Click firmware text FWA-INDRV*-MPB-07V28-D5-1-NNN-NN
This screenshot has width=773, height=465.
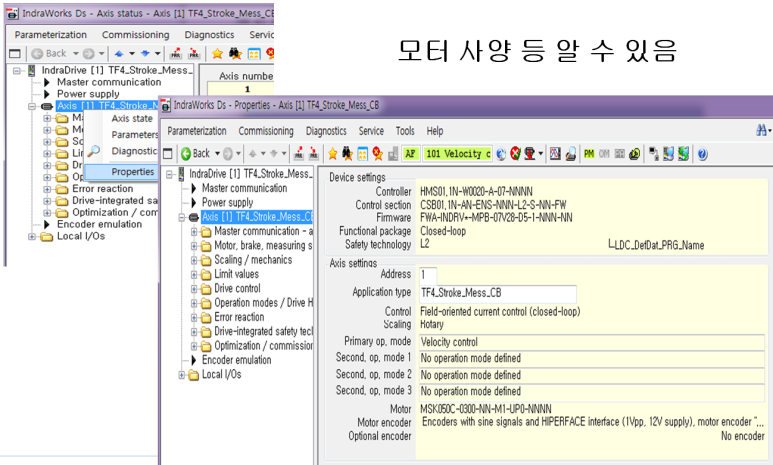[496, 217]
